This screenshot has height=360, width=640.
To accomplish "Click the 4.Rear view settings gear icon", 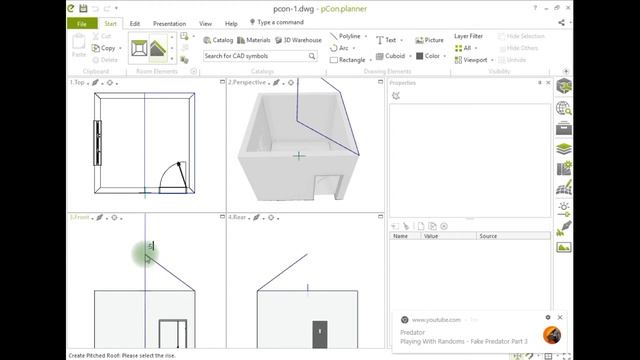I will coord(271,218).
